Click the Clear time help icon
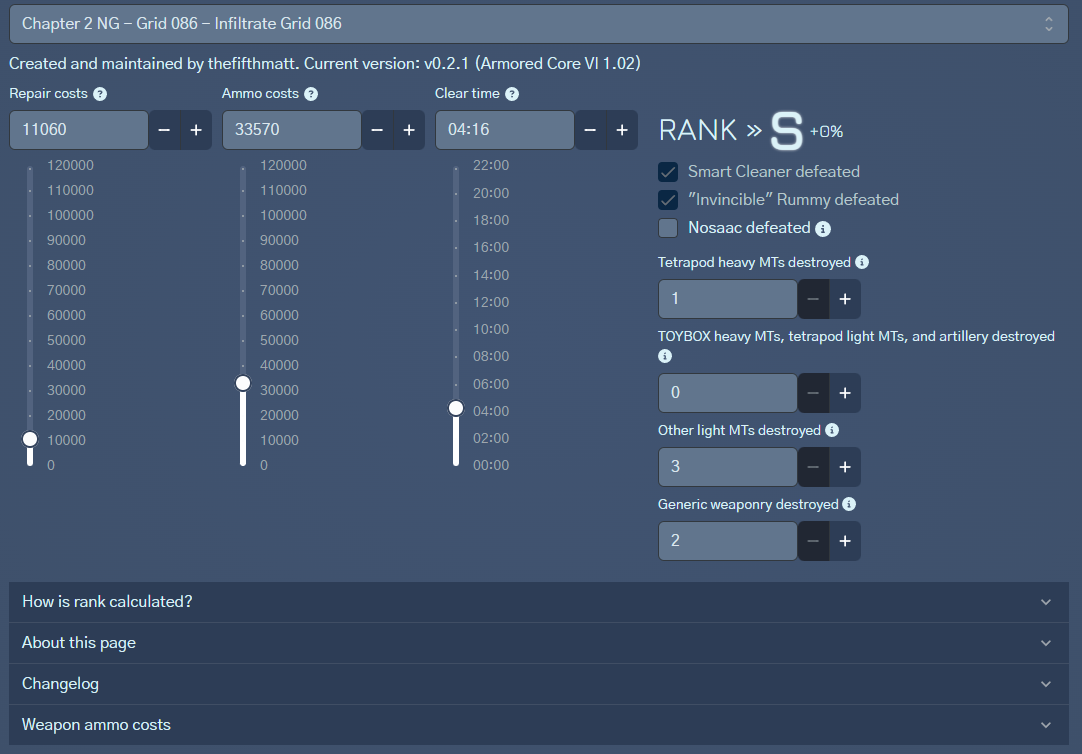Screen dimensions: 1082x754 tap(512, 94)
